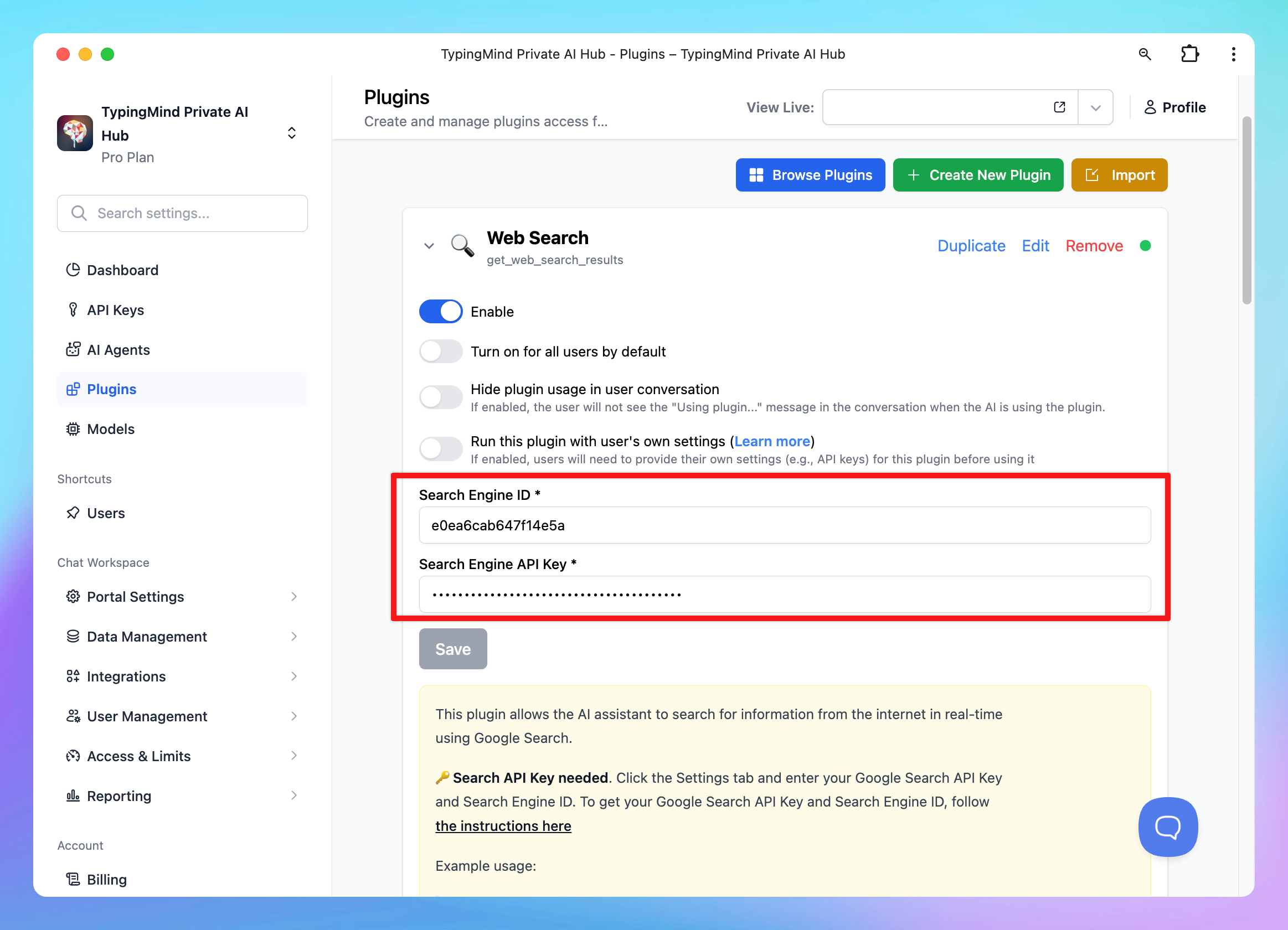
Task: Open Users shortcut
Action: coord(182,513)
